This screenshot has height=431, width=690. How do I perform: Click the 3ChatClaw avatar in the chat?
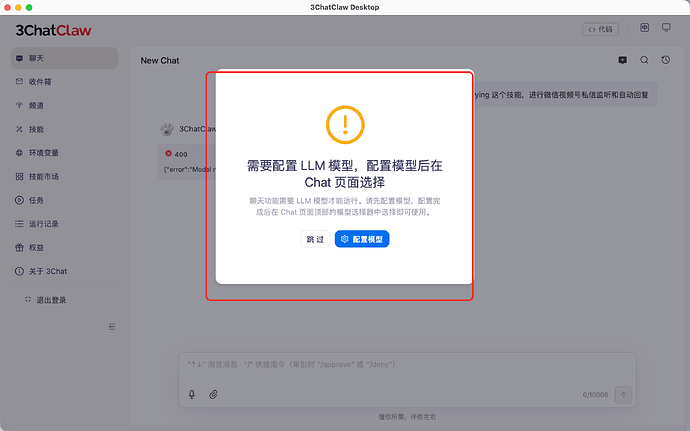click(167, 129)
